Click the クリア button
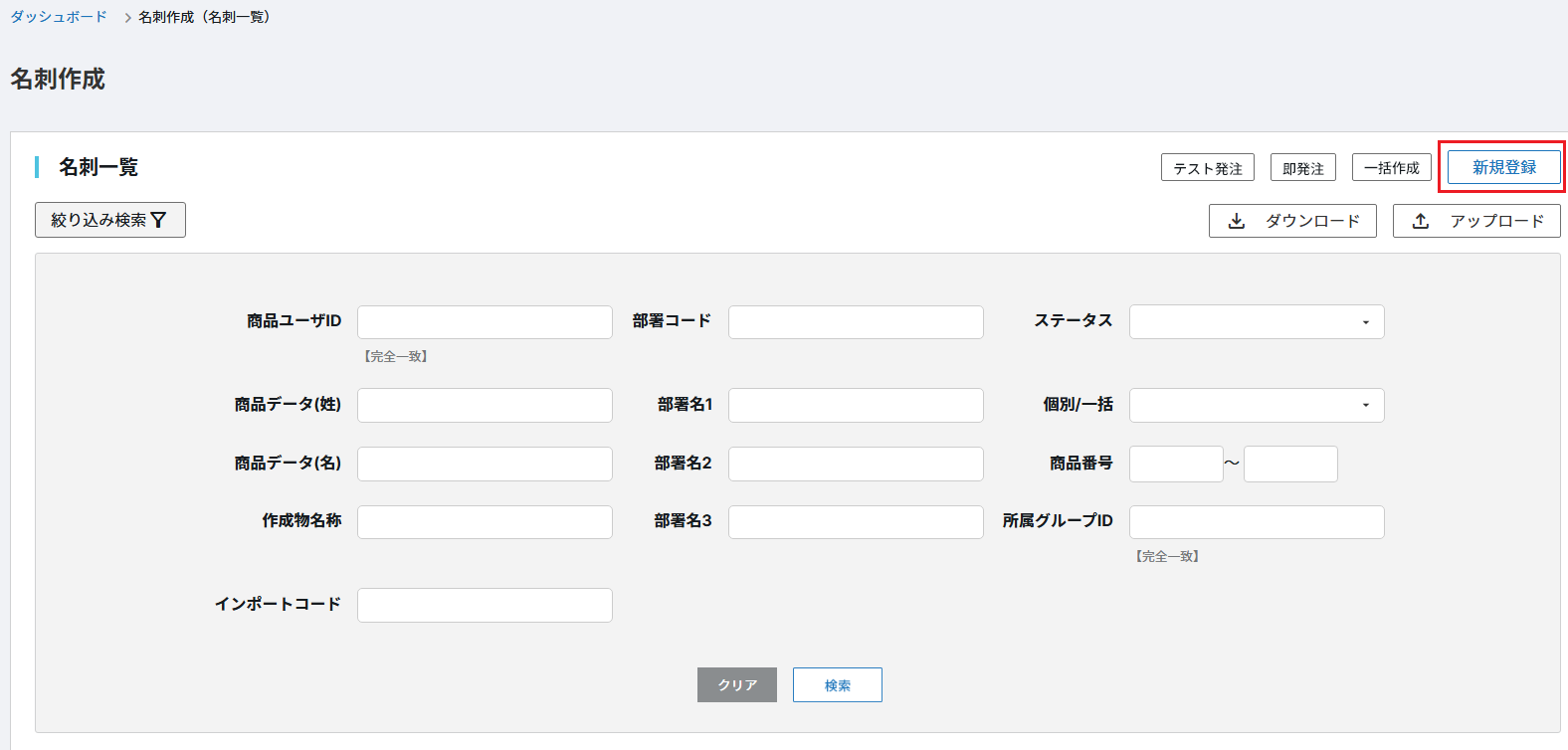The width and height of the screenshot is (1568, 750). (x=736, y=685)
